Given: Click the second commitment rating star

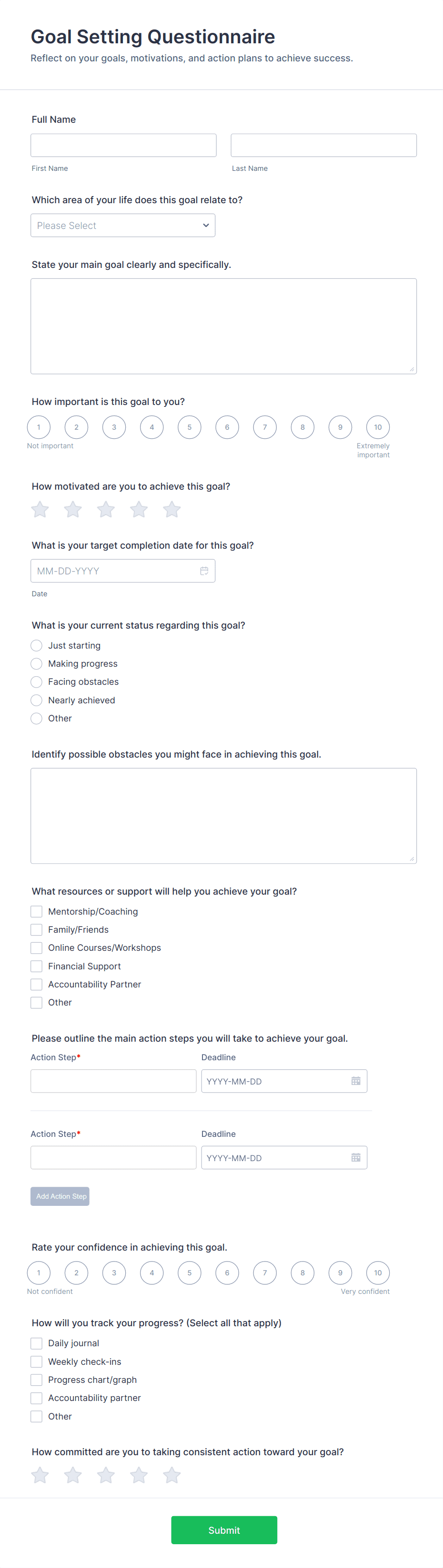Looking at the screenshot, I should (73, 1475).
